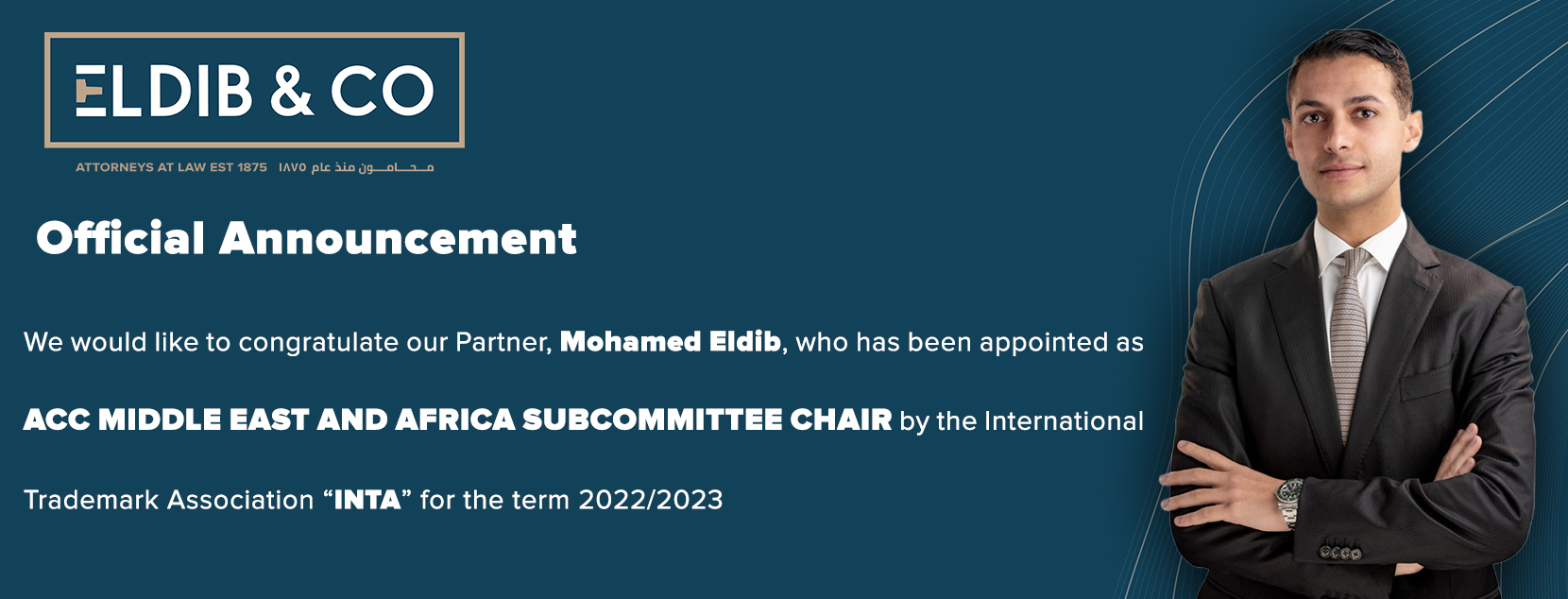Click the bold name "Mohamed Eldib"
Screen dimensions: 1568x599
[671, 342]
